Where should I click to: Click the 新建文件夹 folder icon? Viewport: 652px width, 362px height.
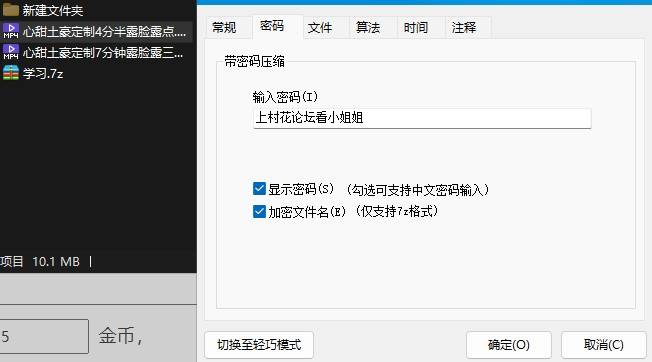(11, 9)
